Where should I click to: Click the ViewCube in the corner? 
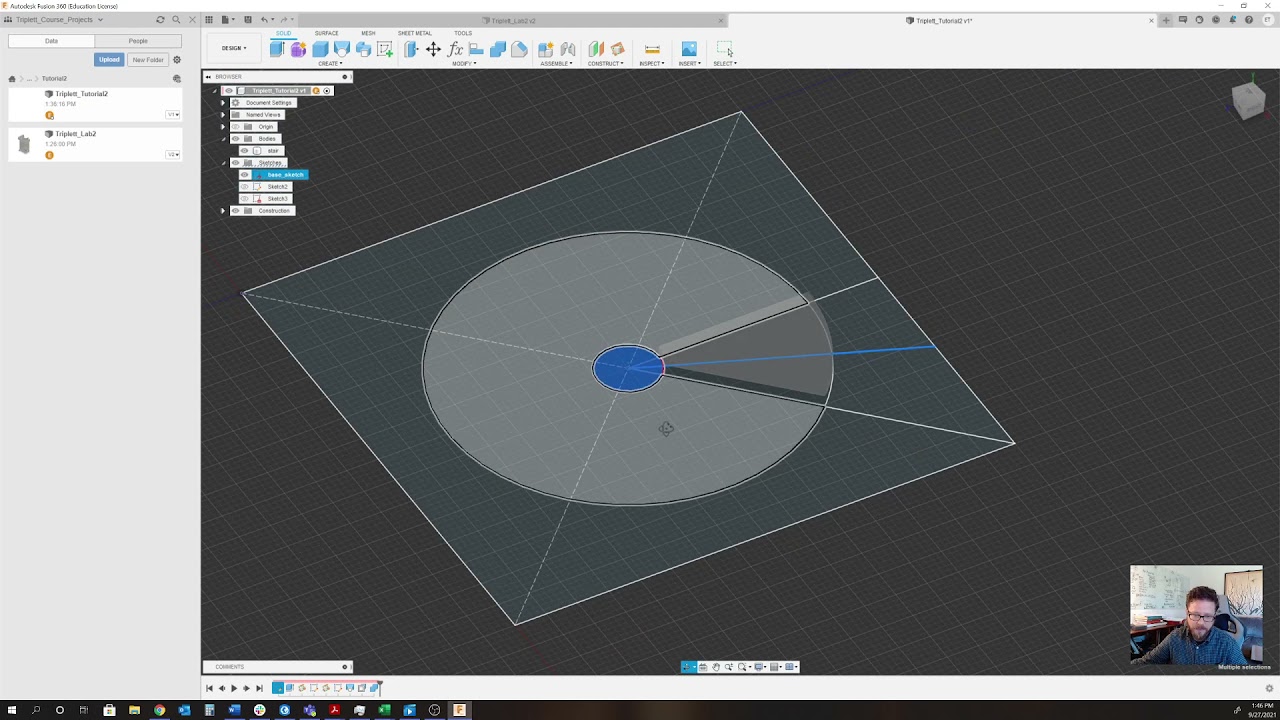click(x=1249, y=99)
